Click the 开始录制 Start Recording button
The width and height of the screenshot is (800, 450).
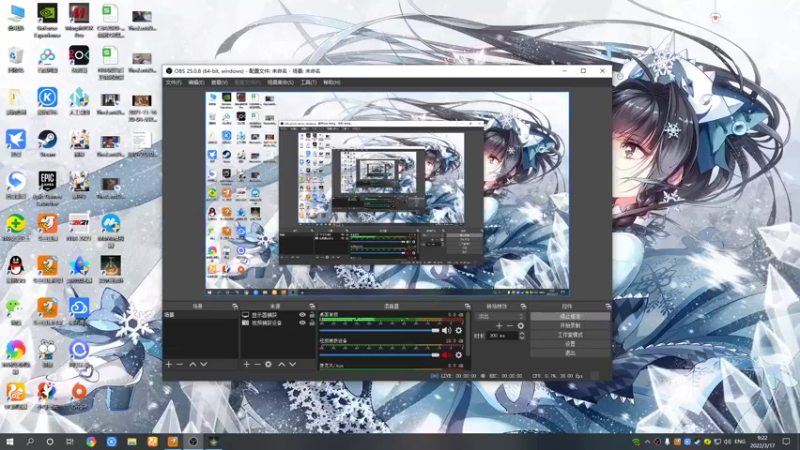[570, 326]
